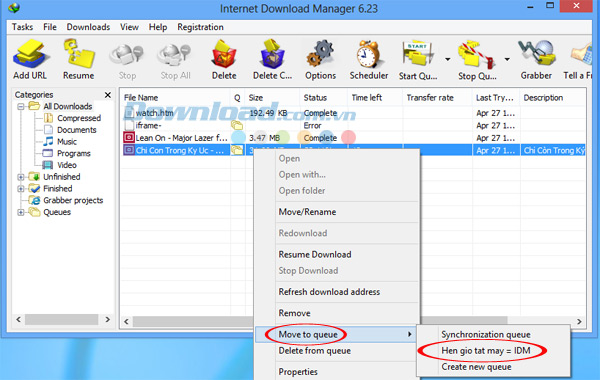Open the Grabber tool icon

point(536,54)
